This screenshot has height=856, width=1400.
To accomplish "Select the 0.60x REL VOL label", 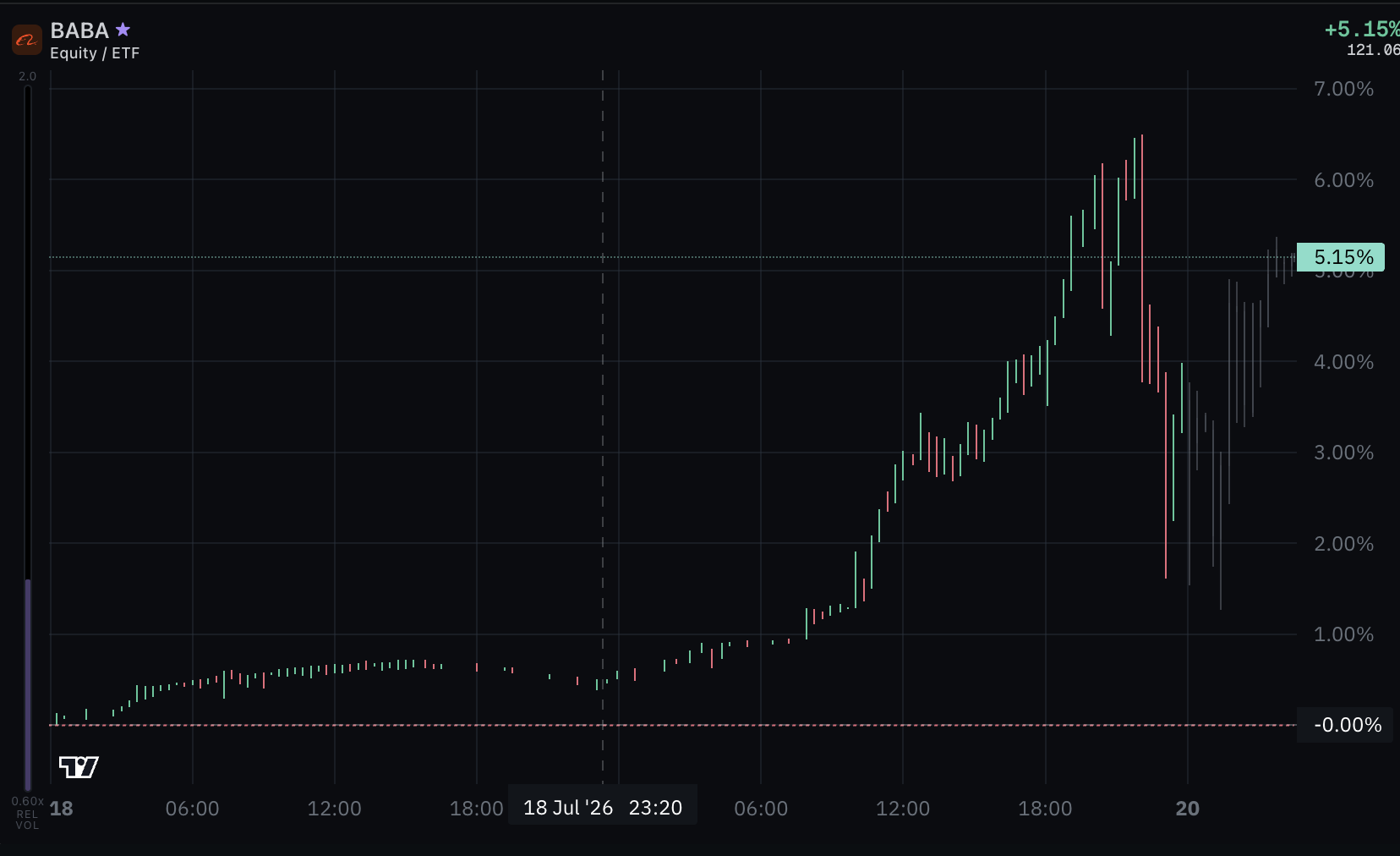I will [27, 813].
